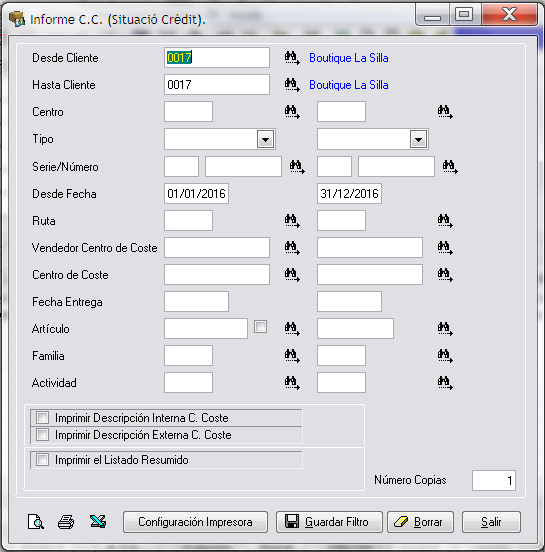The height and width of the screenshot is (552, 545).
Task: Enable Imprimir Descripción Externa C. Coste
Action: tap(43, 435)
